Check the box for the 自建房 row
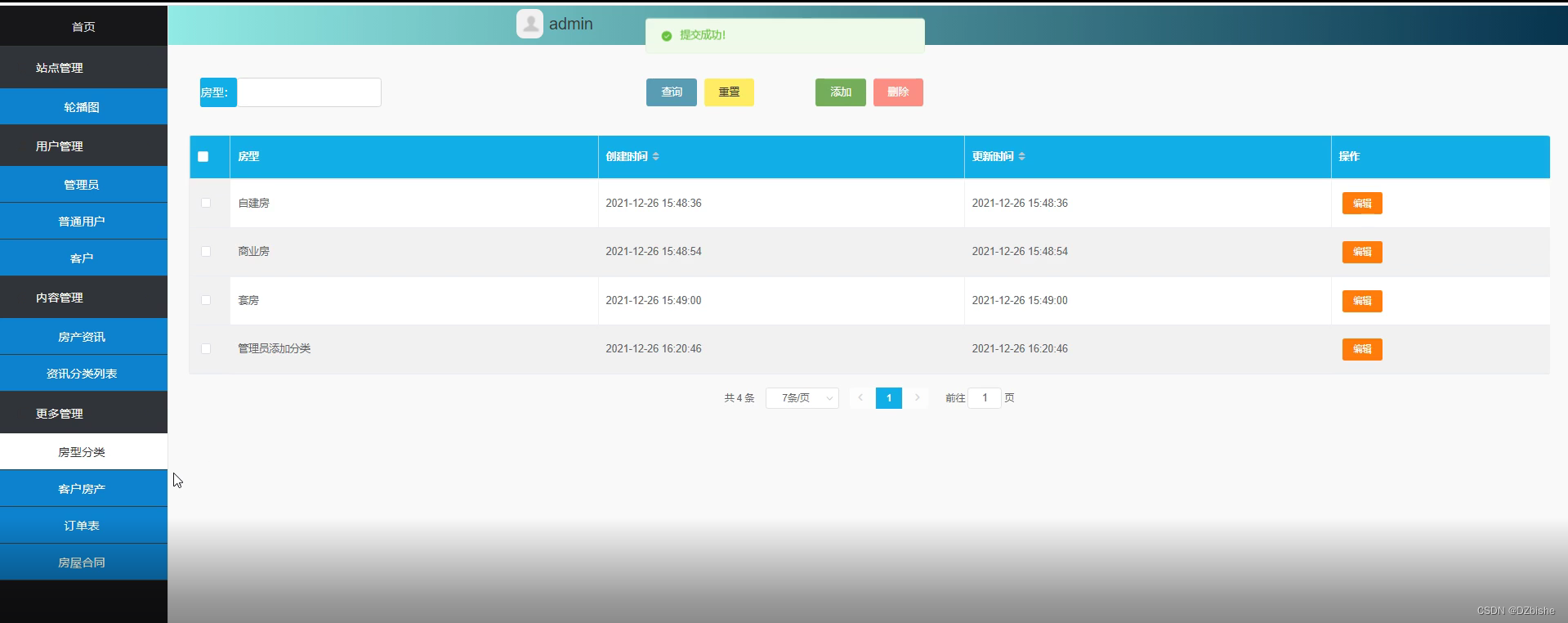The height and width of the screenshot is (623, 1568). (x=206, y=203)
